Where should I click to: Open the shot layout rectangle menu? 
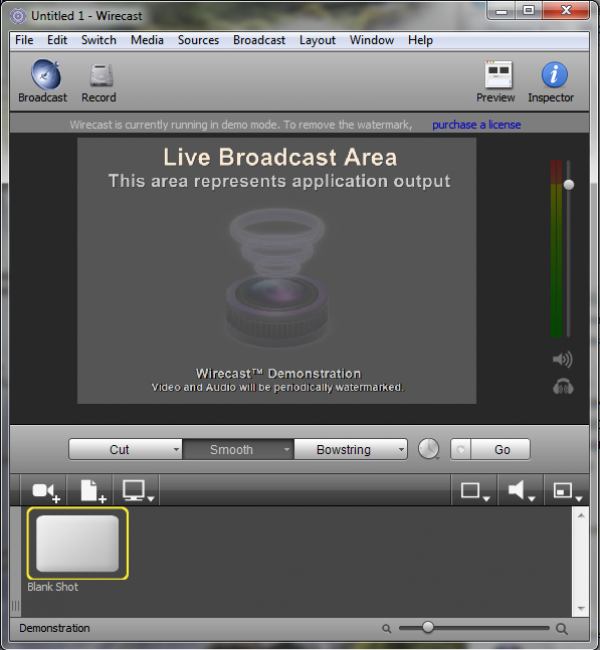[475, 491]
